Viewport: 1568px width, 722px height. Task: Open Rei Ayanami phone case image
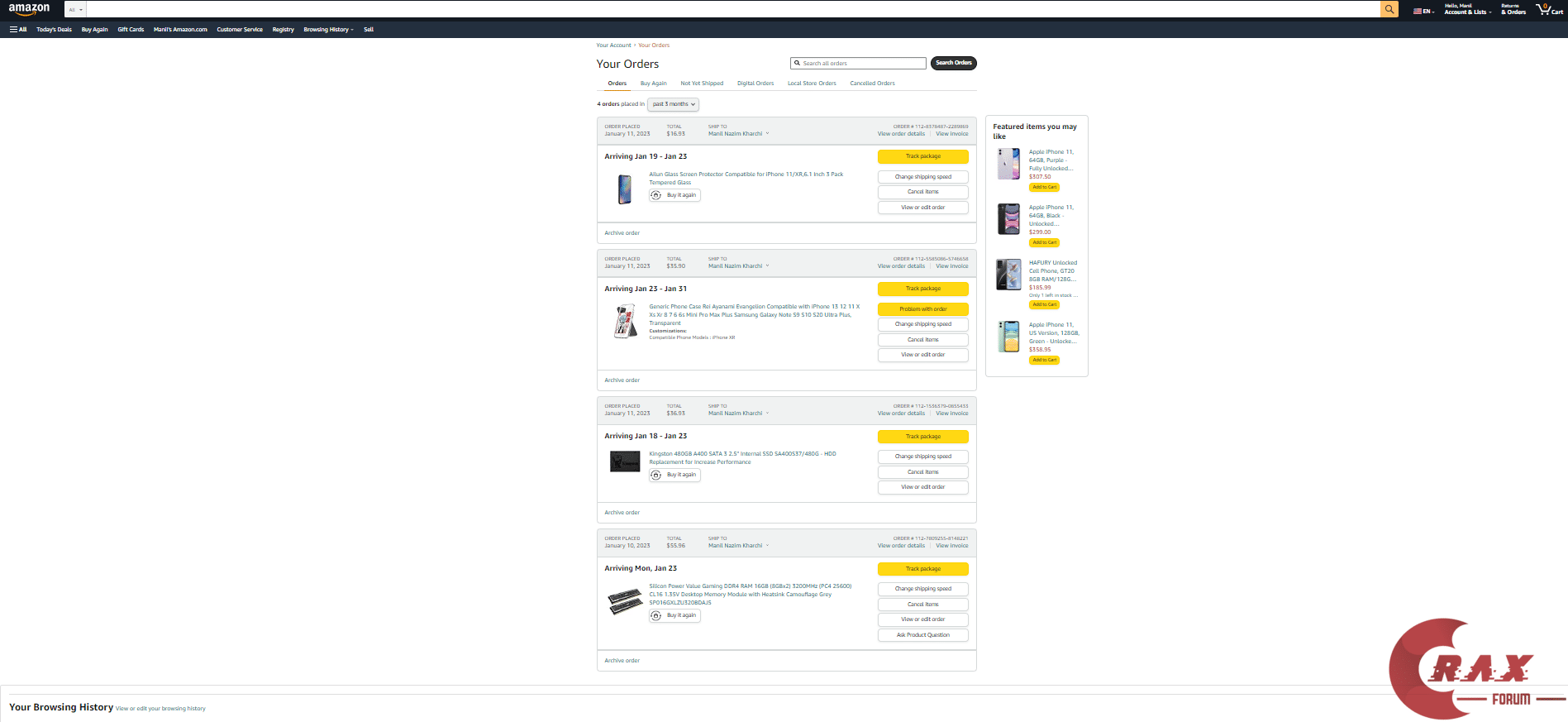tap(625, 321)
